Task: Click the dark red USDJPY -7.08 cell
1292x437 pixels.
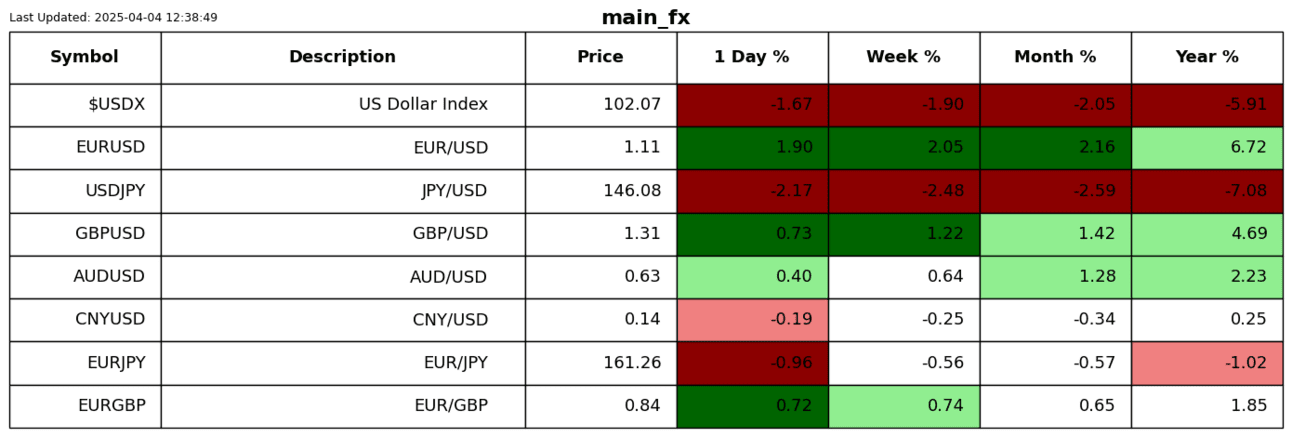Action: [x=1207, y=191]
